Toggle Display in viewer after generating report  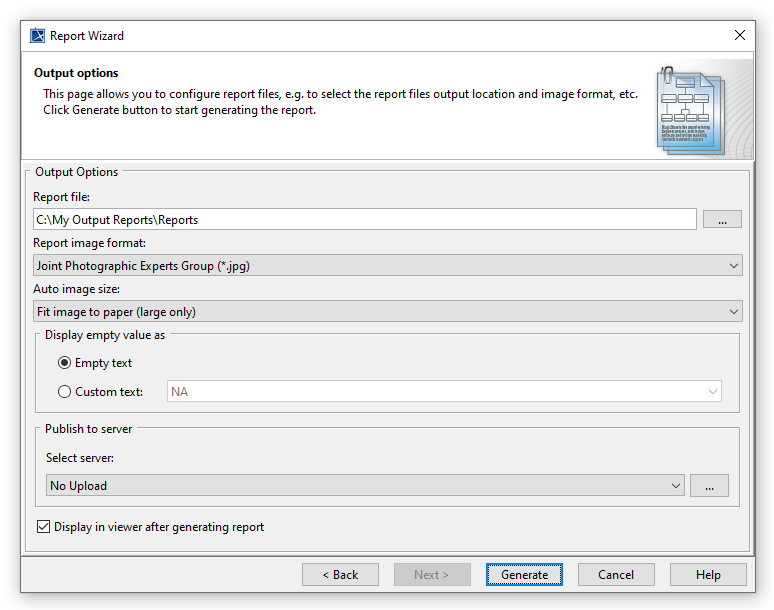tap(43, 527)
